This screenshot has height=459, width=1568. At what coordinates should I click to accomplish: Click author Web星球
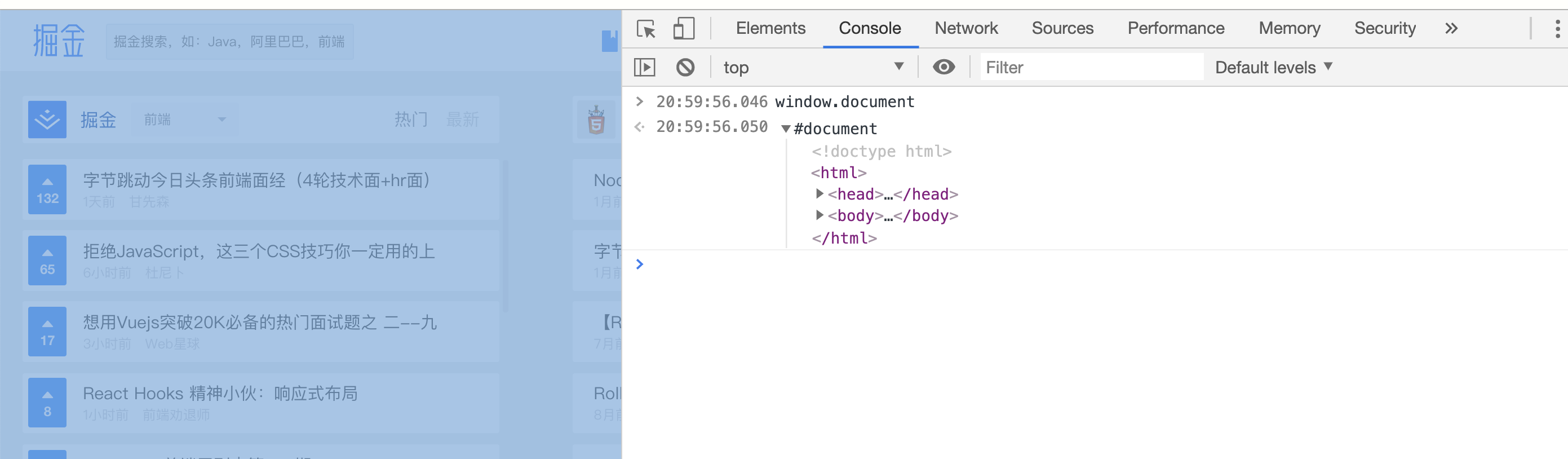coord(172,345)
